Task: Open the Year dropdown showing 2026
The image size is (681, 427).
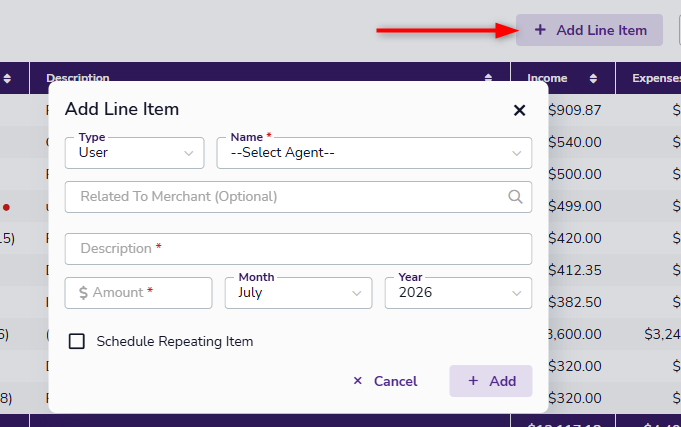Action: tap(458, 293)
